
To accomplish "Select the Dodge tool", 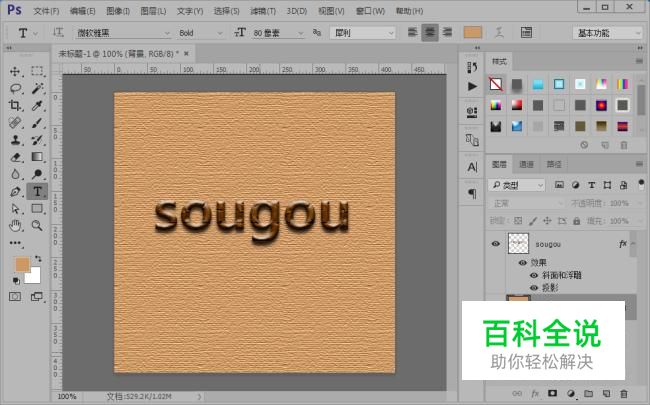I will tap(37, 175).
